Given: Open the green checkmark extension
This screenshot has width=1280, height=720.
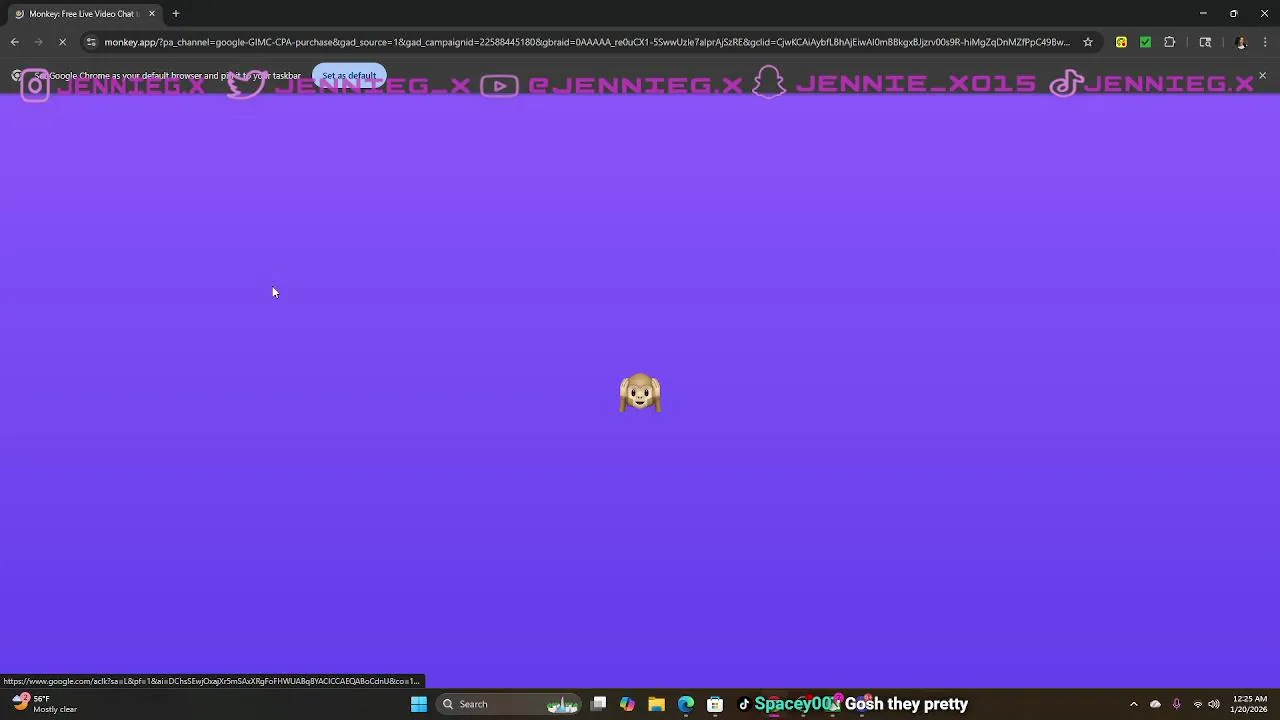Looking at the screenshot, I should 1145,42.
